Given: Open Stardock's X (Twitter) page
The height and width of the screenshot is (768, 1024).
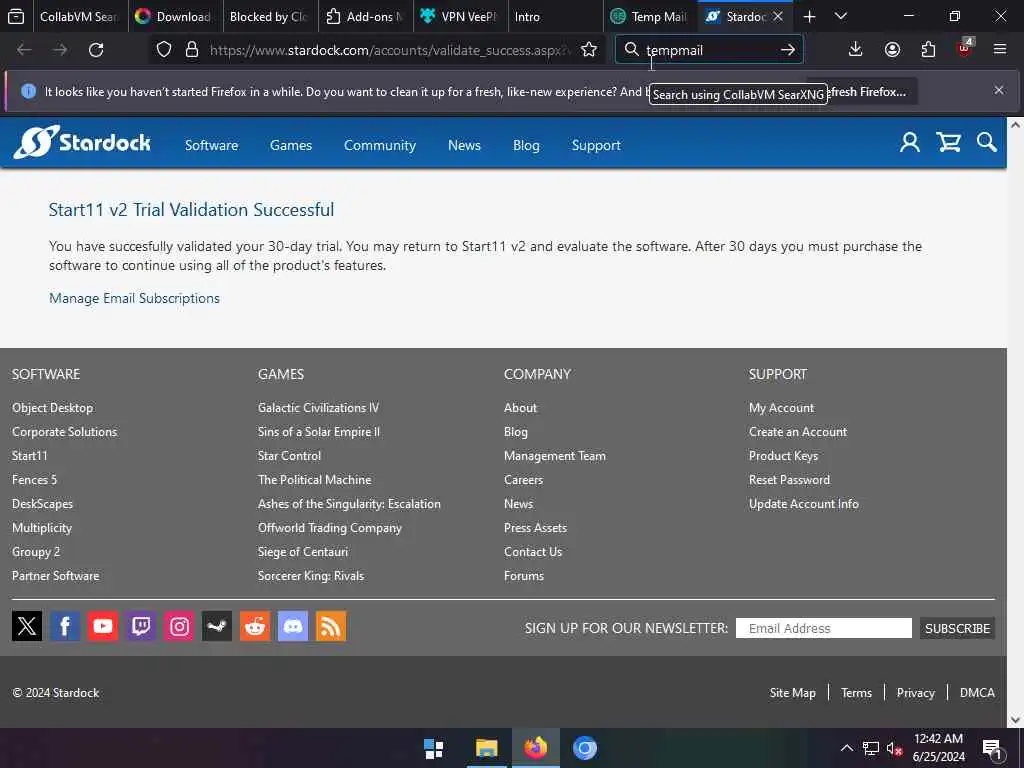Looking at the screenshot, I should tap(27, 626).
